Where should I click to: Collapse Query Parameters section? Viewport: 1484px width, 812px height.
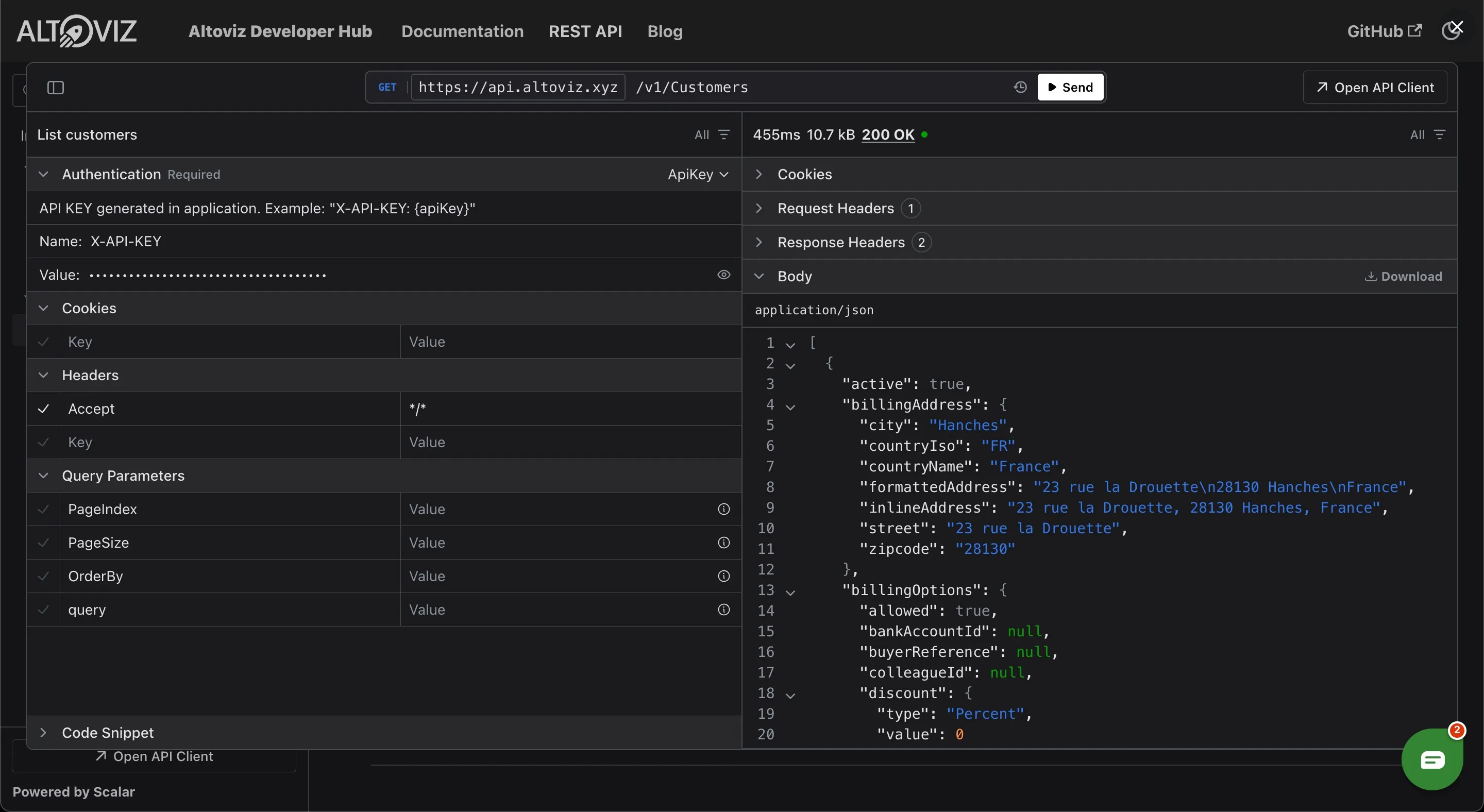point(43,476)
